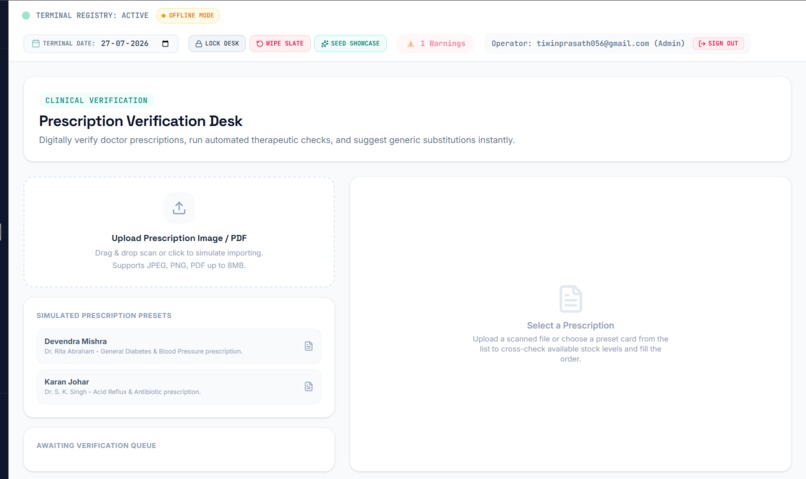
Task: Select the Devendra Mishra prescription preset
Action: click(179, 346)
